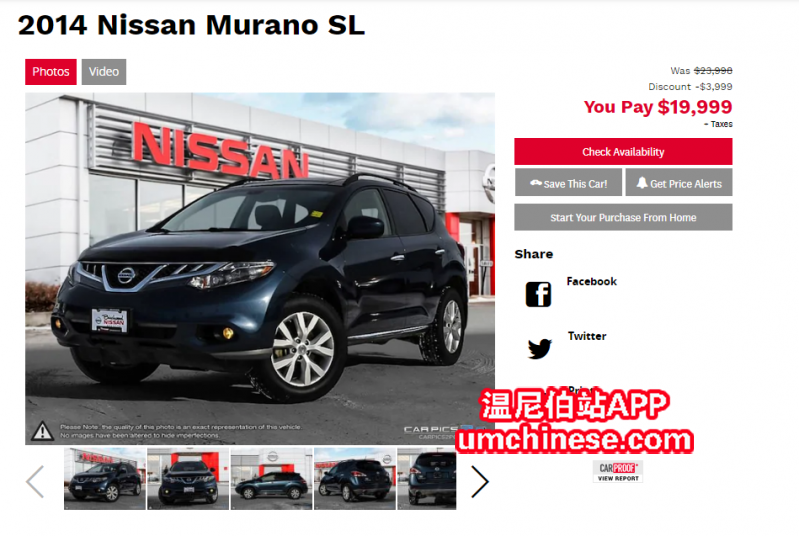This screenshot has height=536, width=799.
Task: Select the first front-angle thumbnail
Action: pyautogui.click(x=104, y=479)
